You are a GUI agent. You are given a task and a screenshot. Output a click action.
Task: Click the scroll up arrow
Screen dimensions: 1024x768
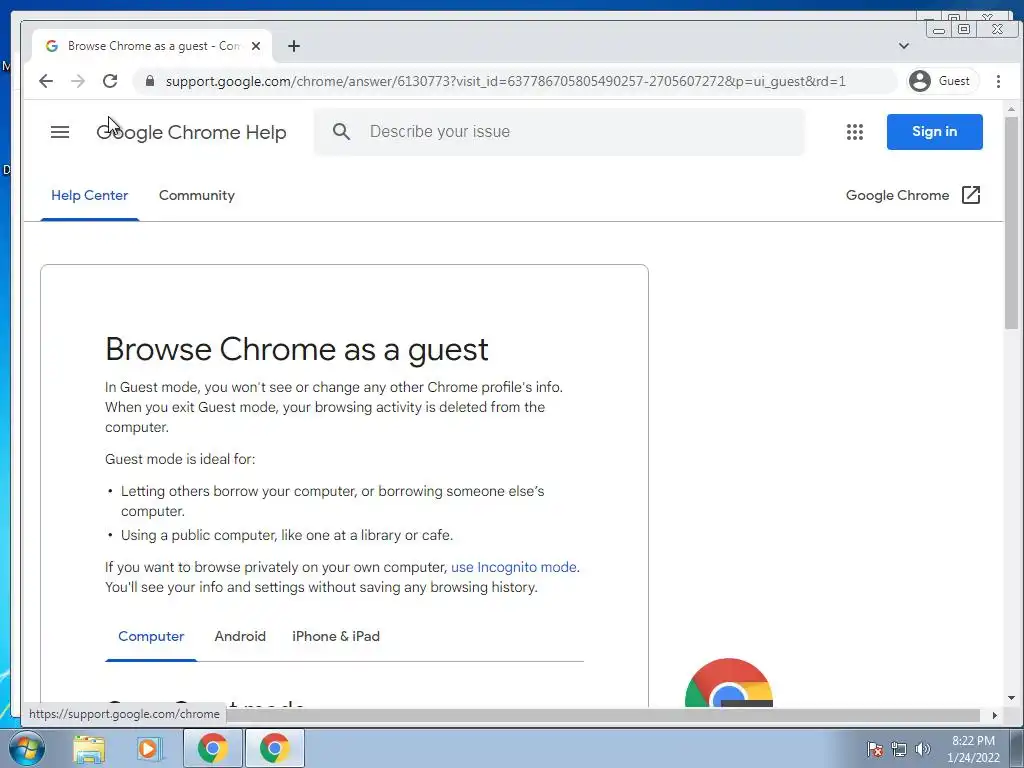pos(1011,108)
